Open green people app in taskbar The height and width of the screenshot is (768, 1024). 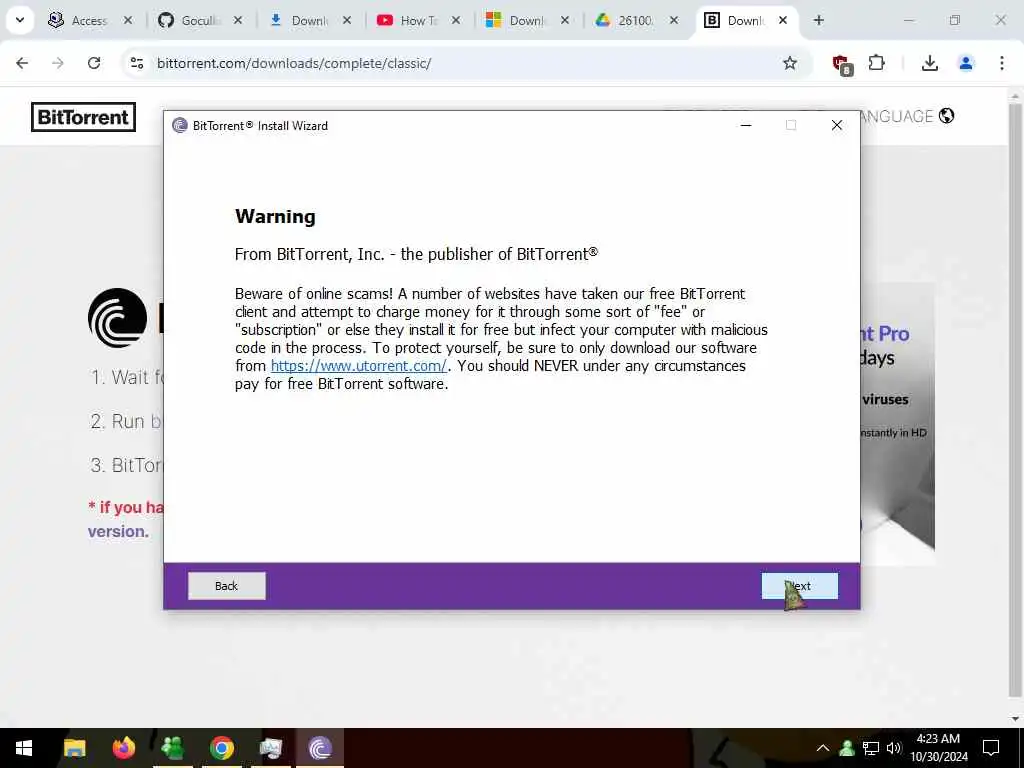point(172,748)
